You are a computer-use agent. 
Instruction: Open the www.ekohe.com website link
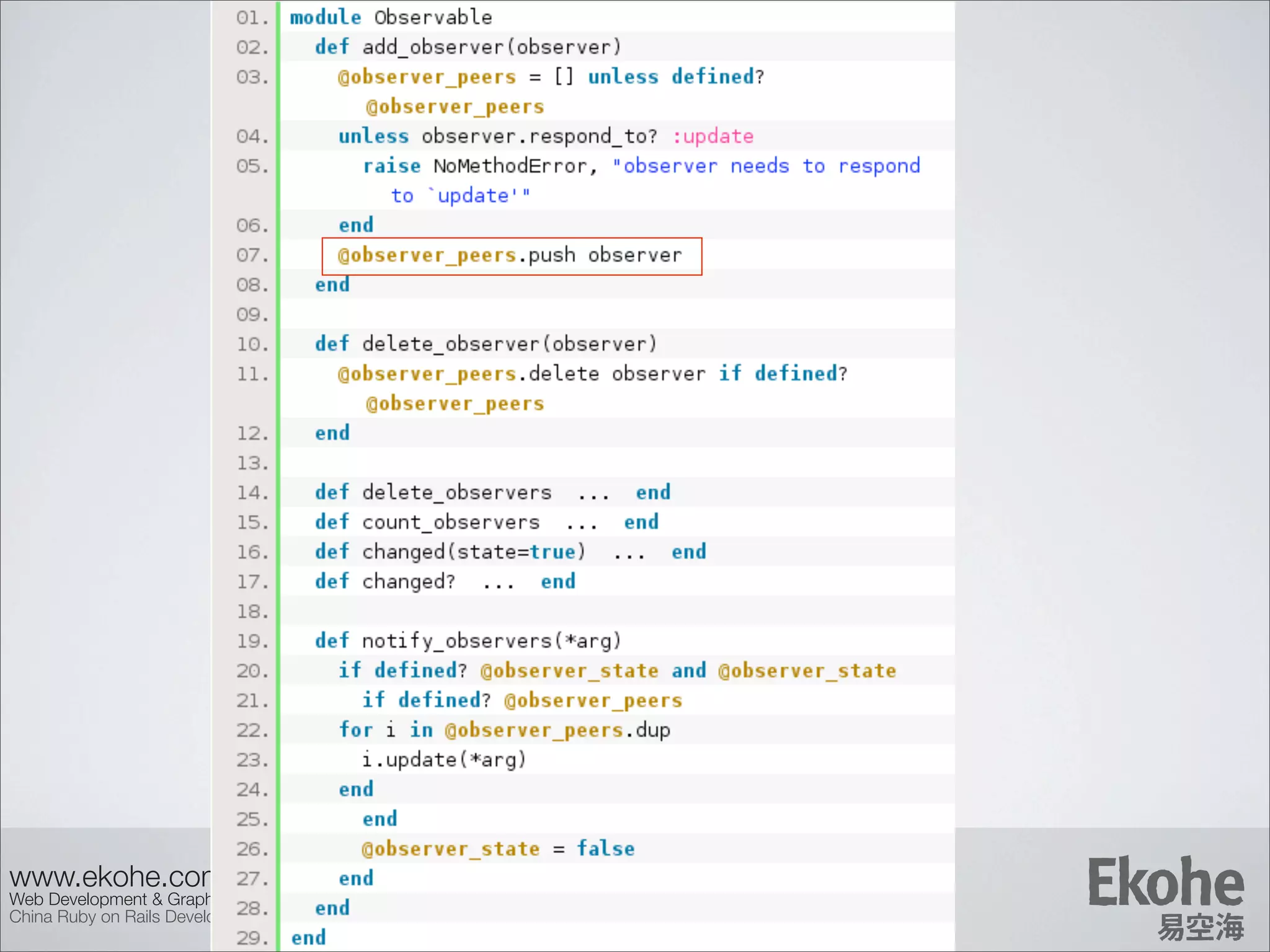tap(110, 877)
